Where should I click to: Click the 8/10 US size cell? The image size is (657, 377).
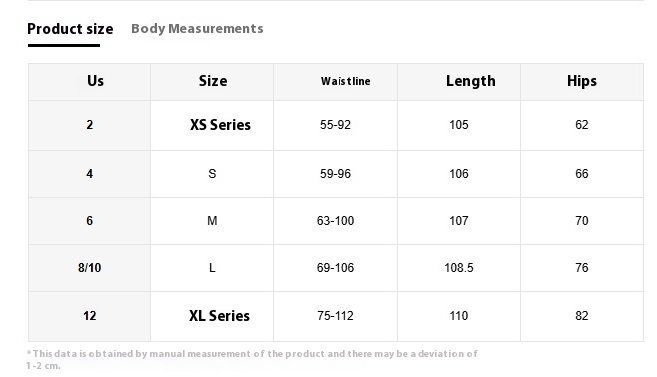point(89,268)
